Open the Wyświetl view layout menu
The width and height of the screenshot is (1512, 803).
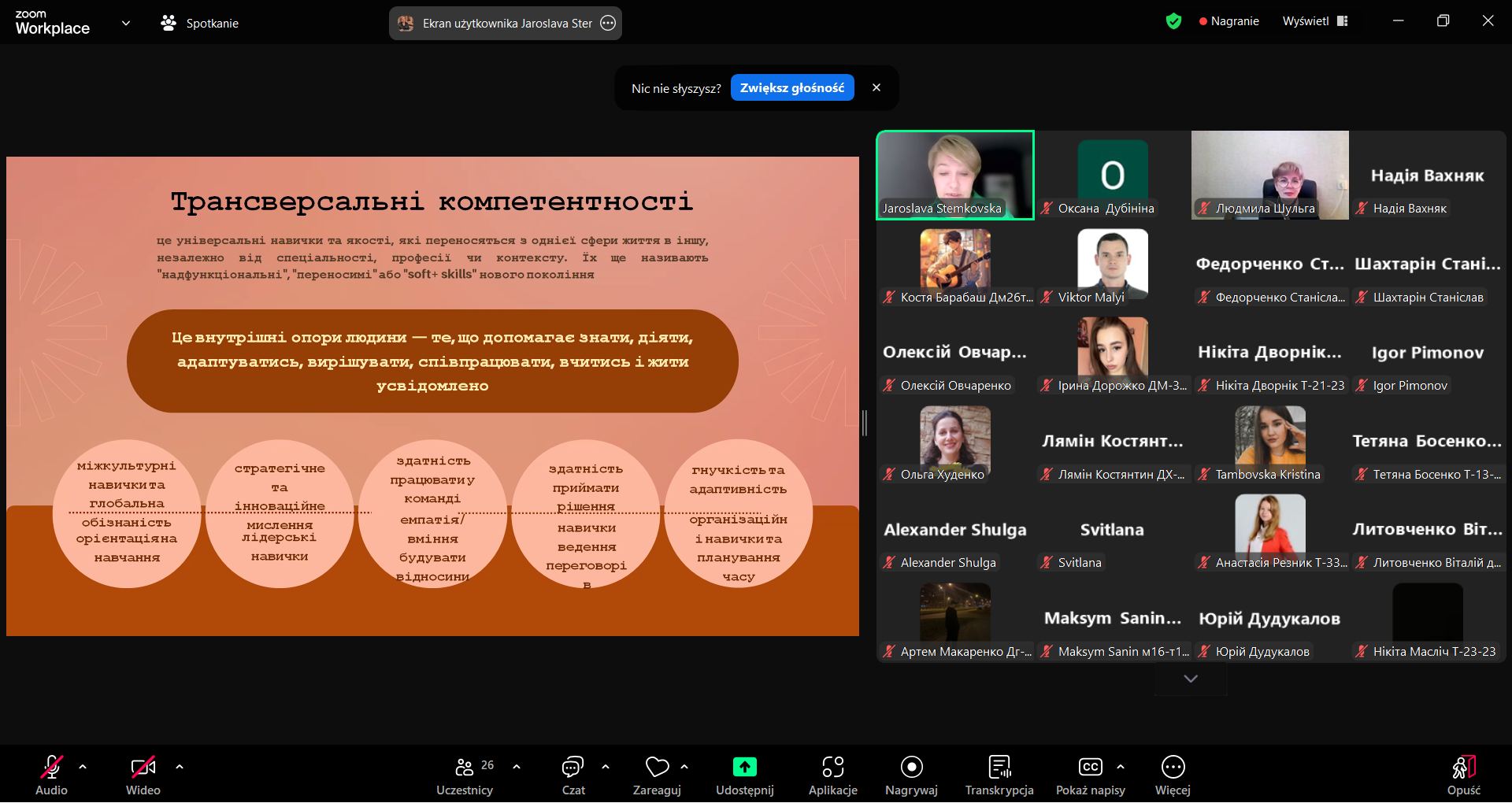pos(1314,21)
